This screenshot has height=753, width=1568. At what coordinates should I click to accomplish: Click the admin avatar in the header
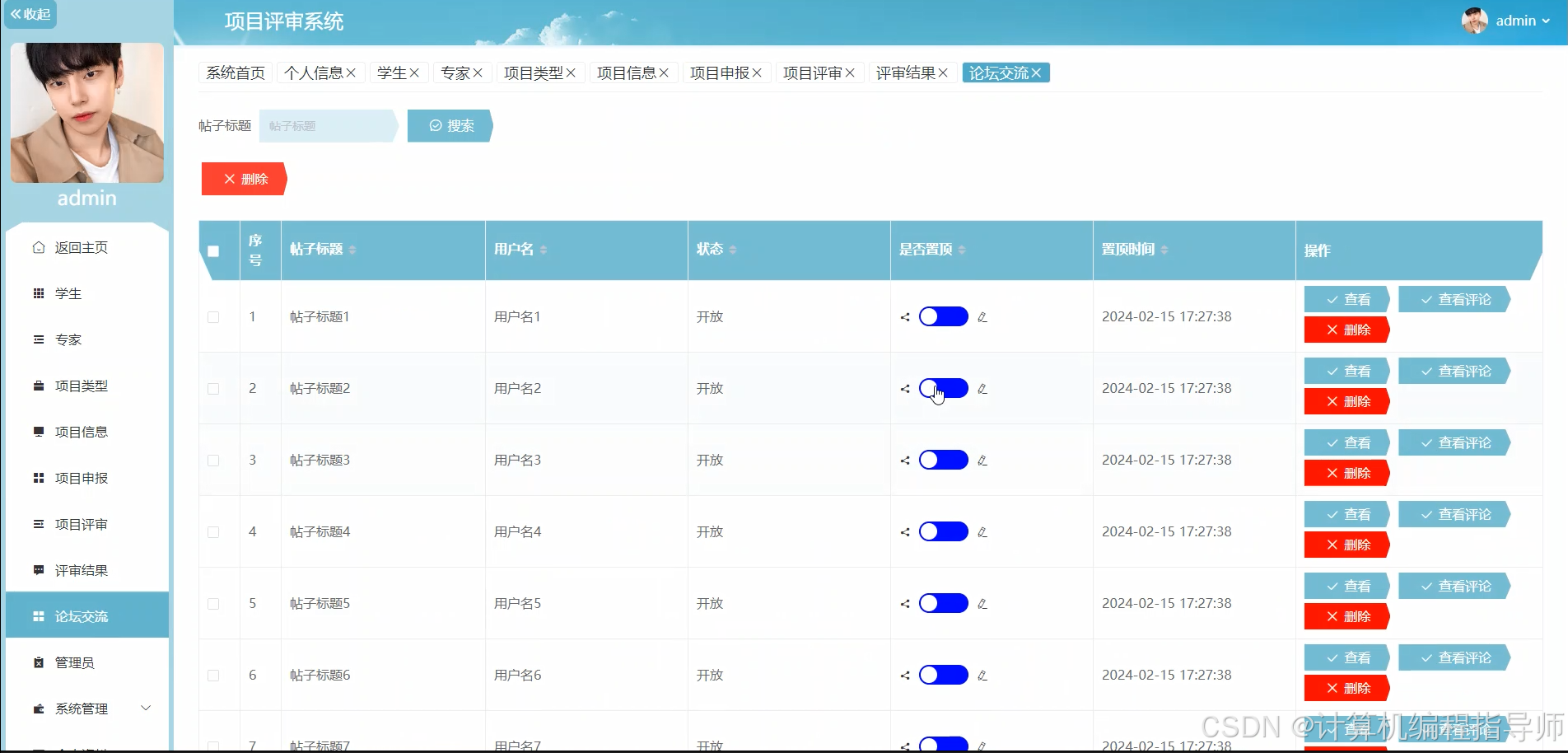click(1474, 21)
